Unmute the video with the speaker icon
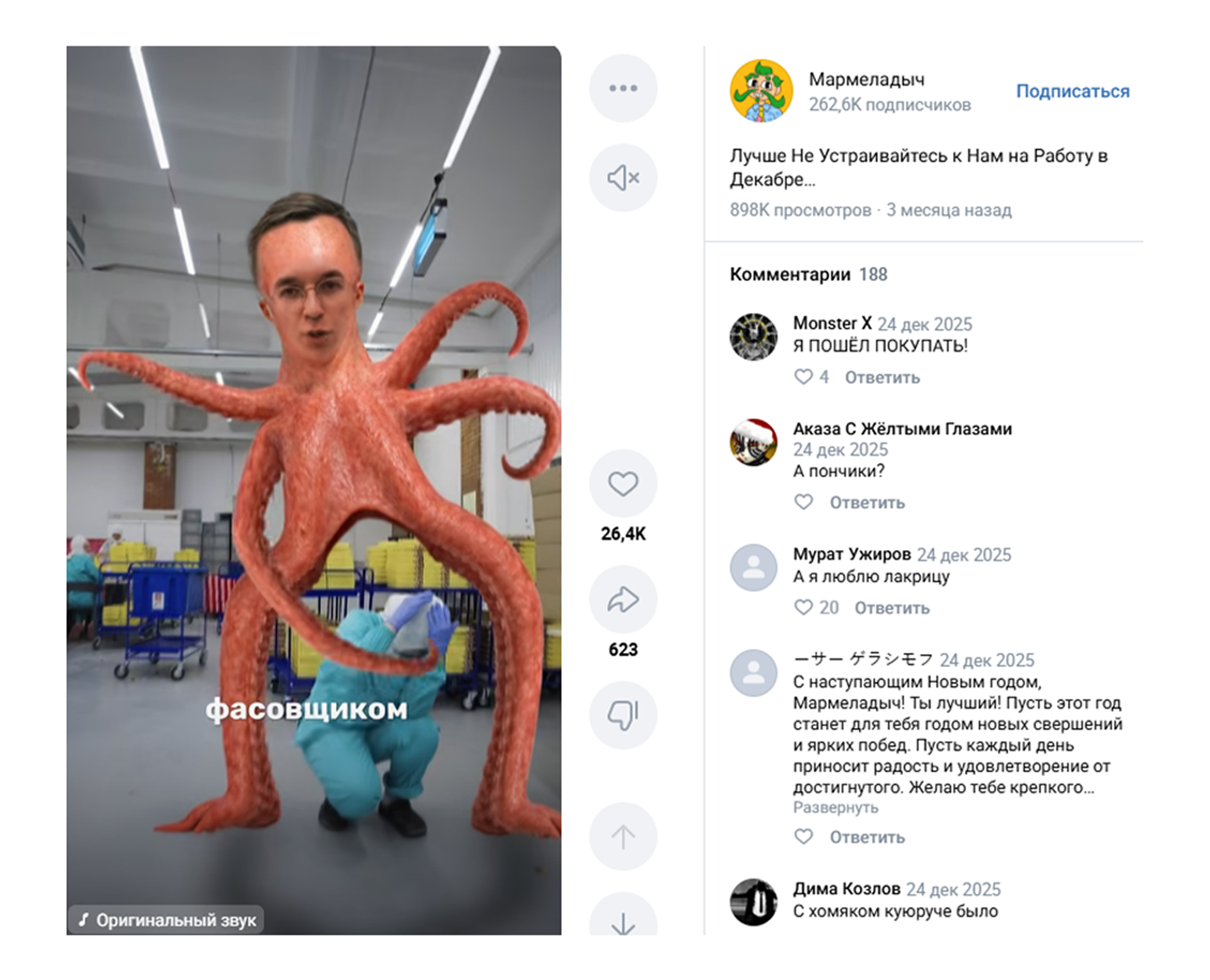 click(623, 178)
